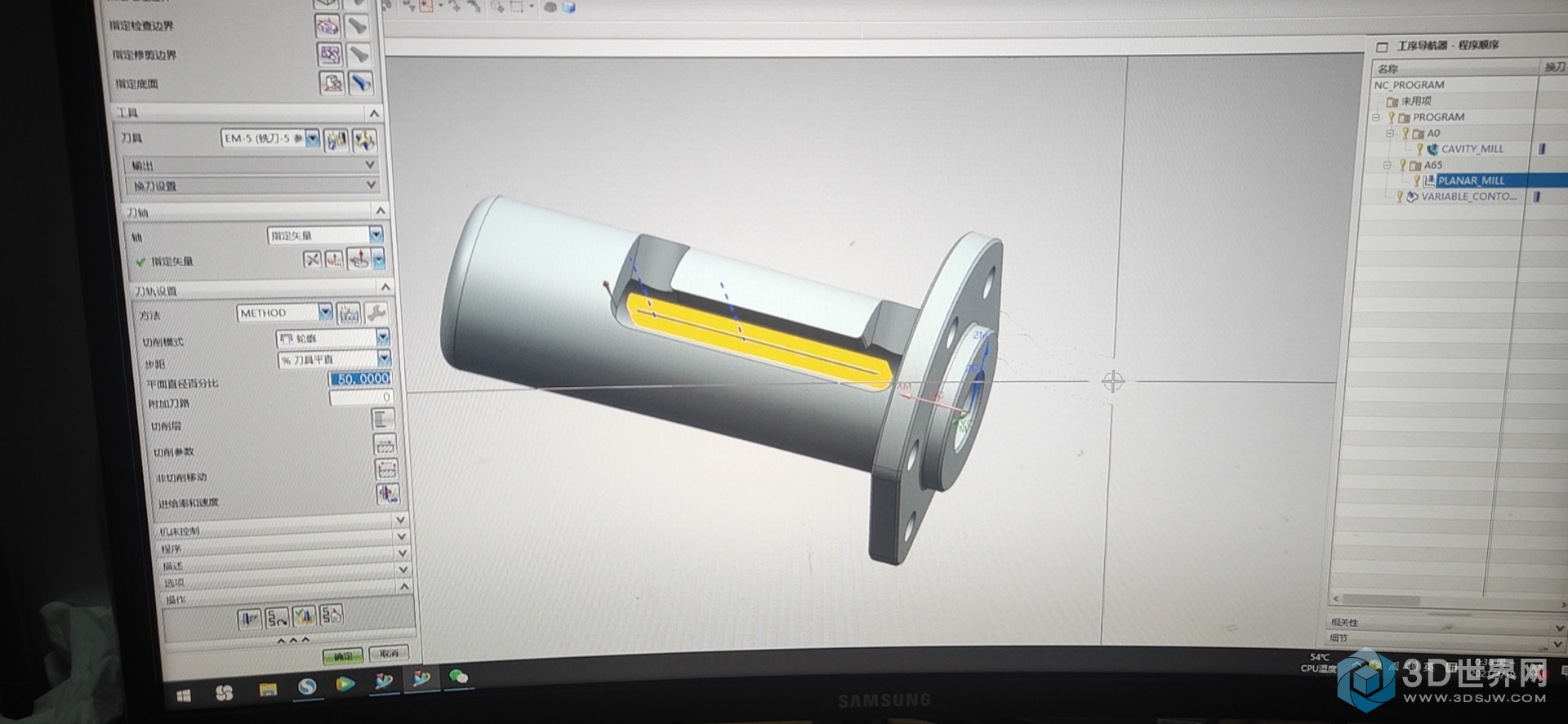Click the 取消 button
Image resolution: width=1568 pixels, height=724 pixels.
coord(389,653)
